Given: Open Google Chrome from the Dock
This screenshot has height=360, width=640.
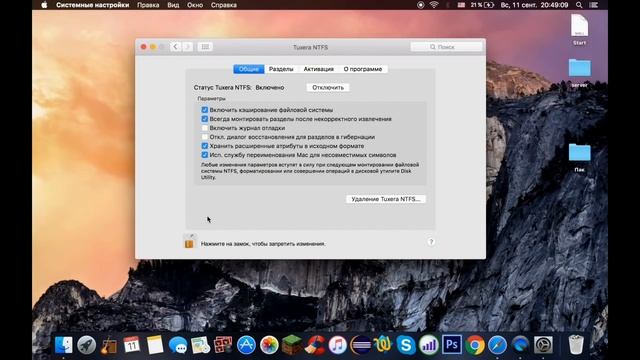Looking at the screenshot, I should pyautogui.click(x=475, y=345).
